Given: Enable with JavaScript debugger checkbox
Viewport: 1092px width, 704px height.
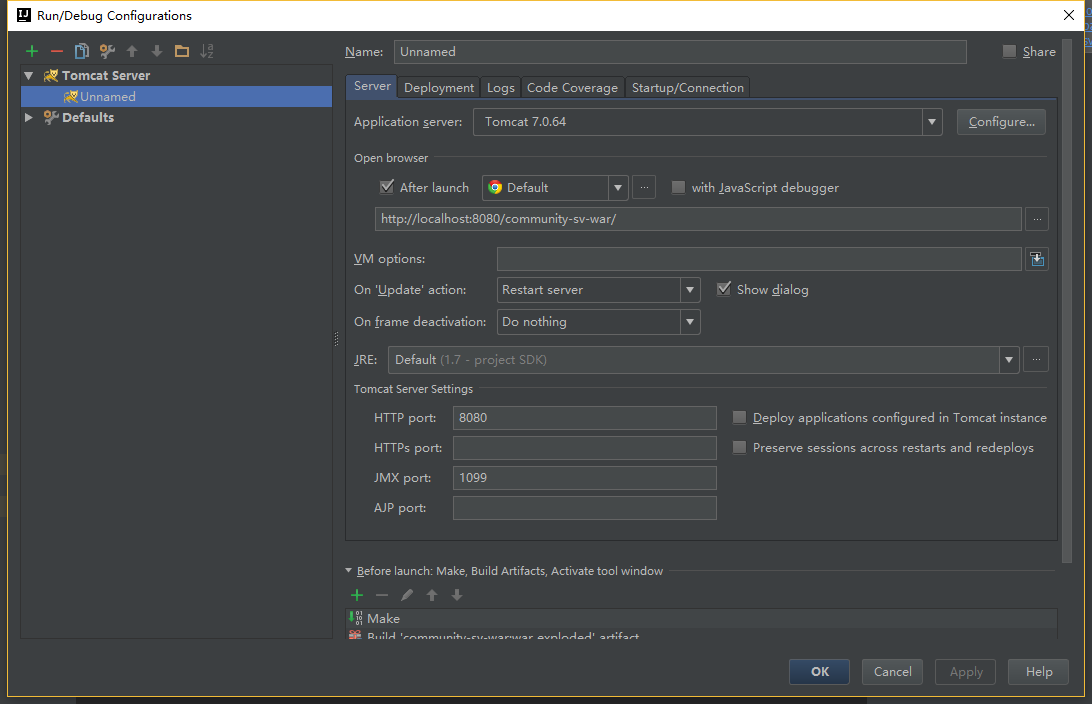Looking at the screenshot, I should point(678,187).
